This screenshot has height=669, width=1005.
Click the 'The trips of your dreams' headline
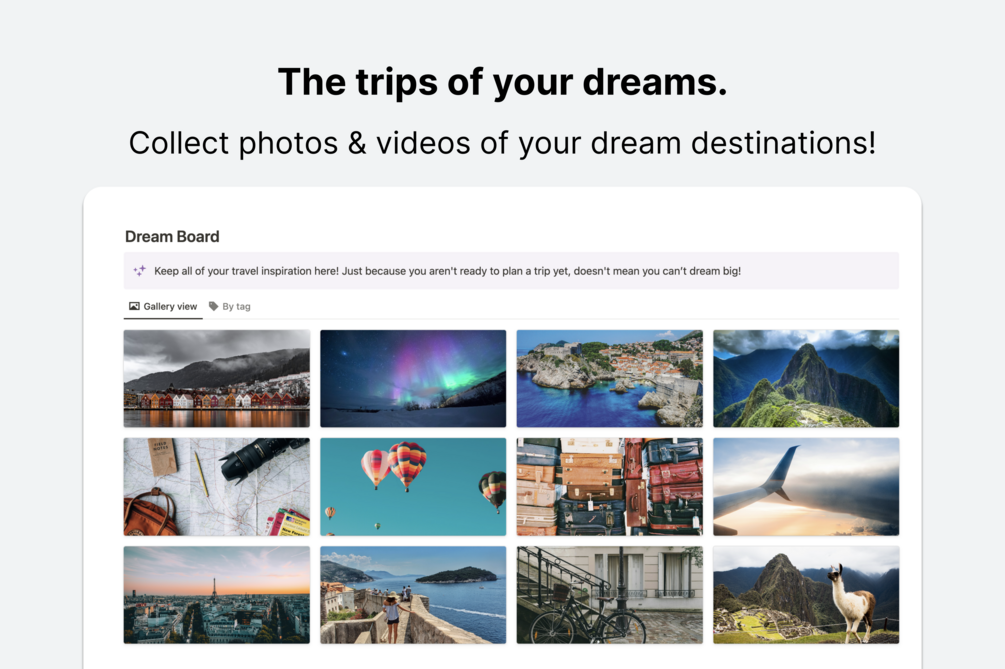click(x=502, y=82)
